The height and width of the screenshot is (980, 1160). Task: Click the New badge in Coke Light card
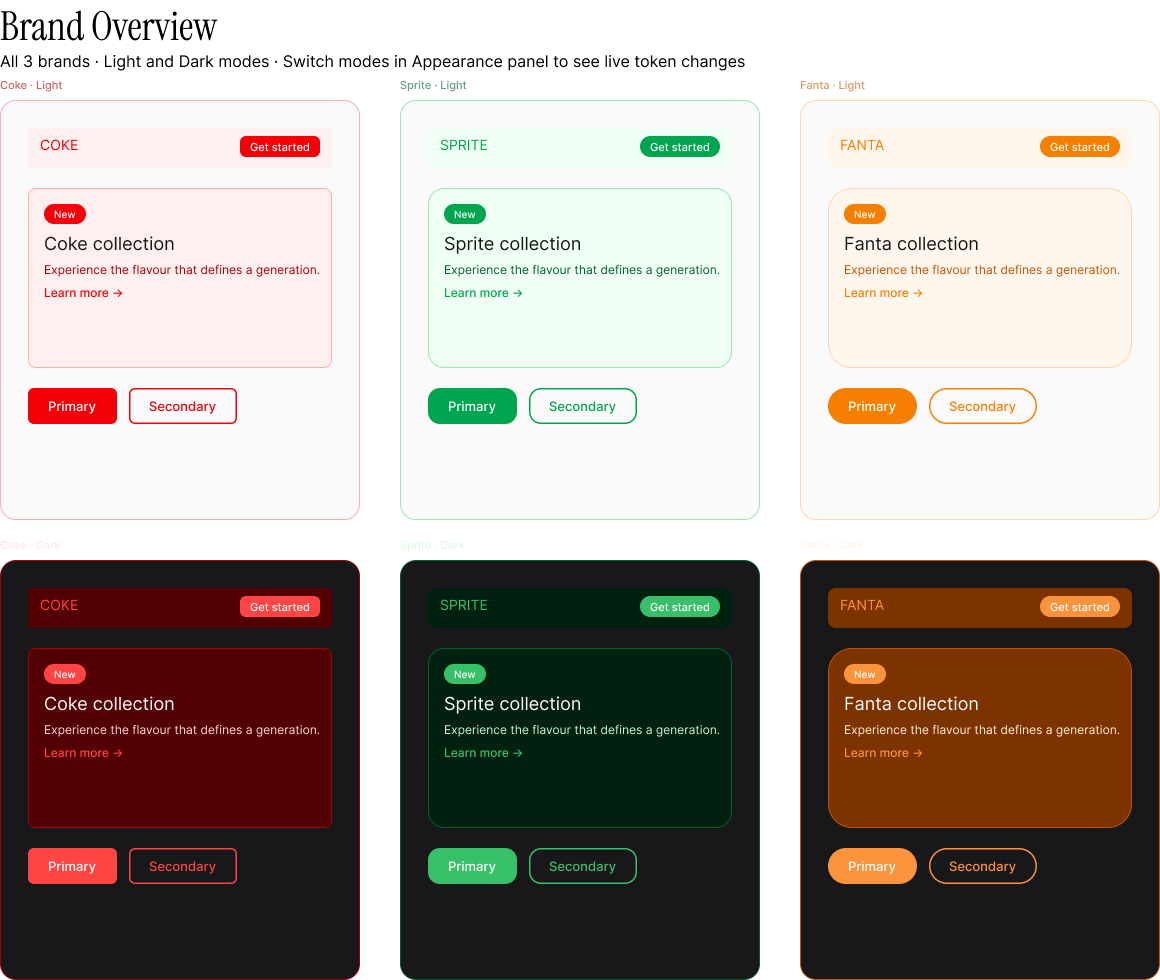(x=65, y=214)
